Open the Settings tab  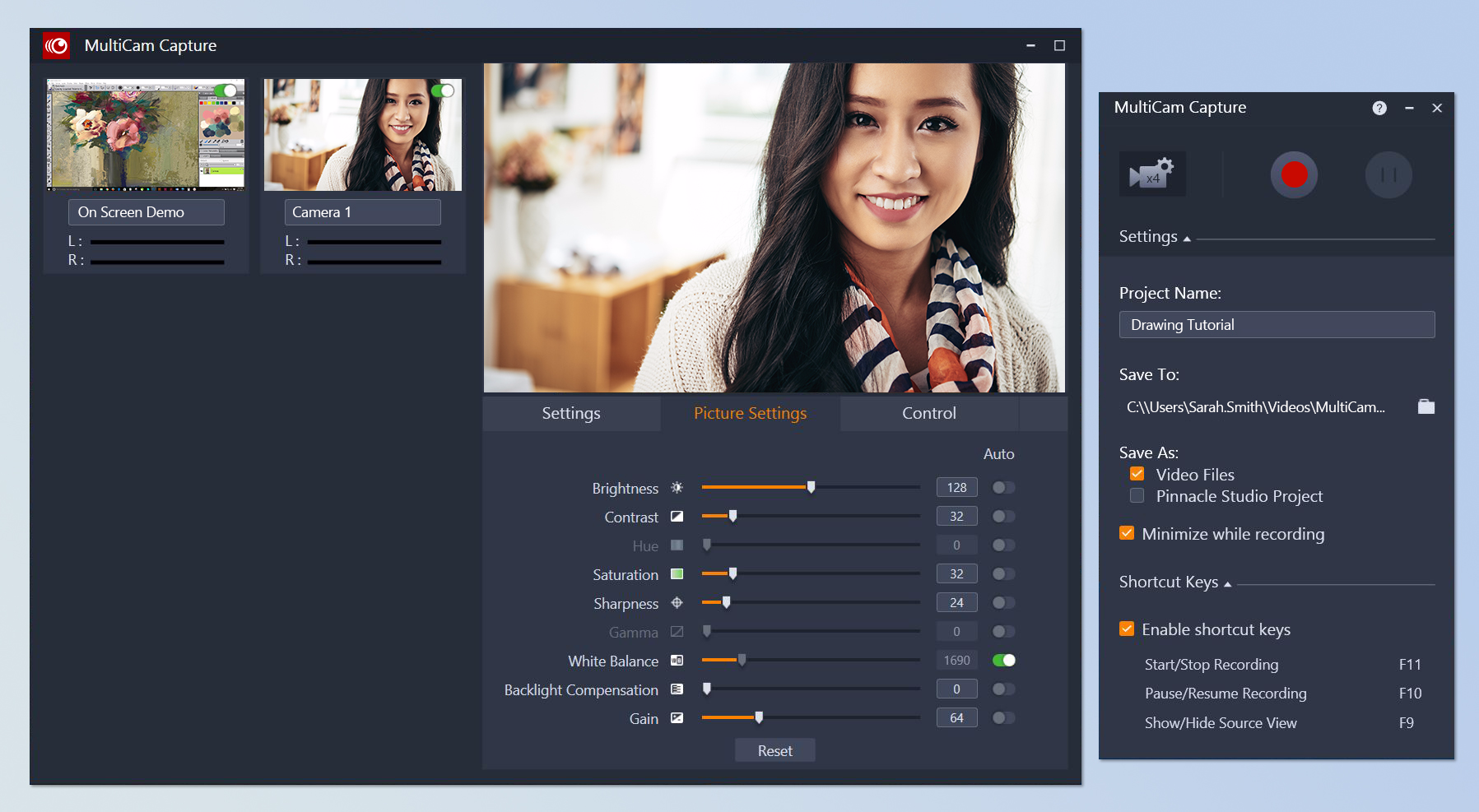570,413
